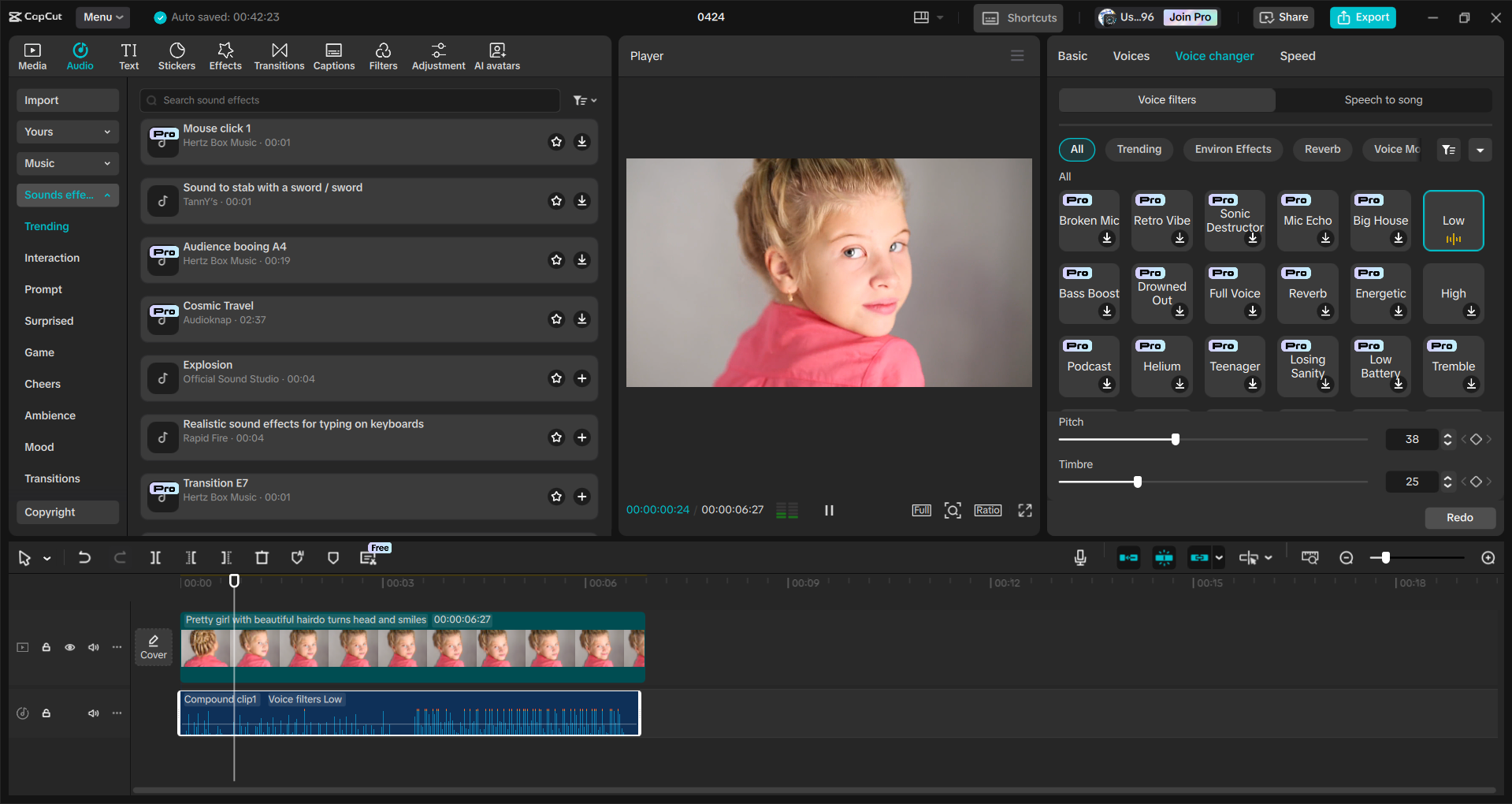Open the Effects panel
This screenshot has height=804, width=1512.
225,55
